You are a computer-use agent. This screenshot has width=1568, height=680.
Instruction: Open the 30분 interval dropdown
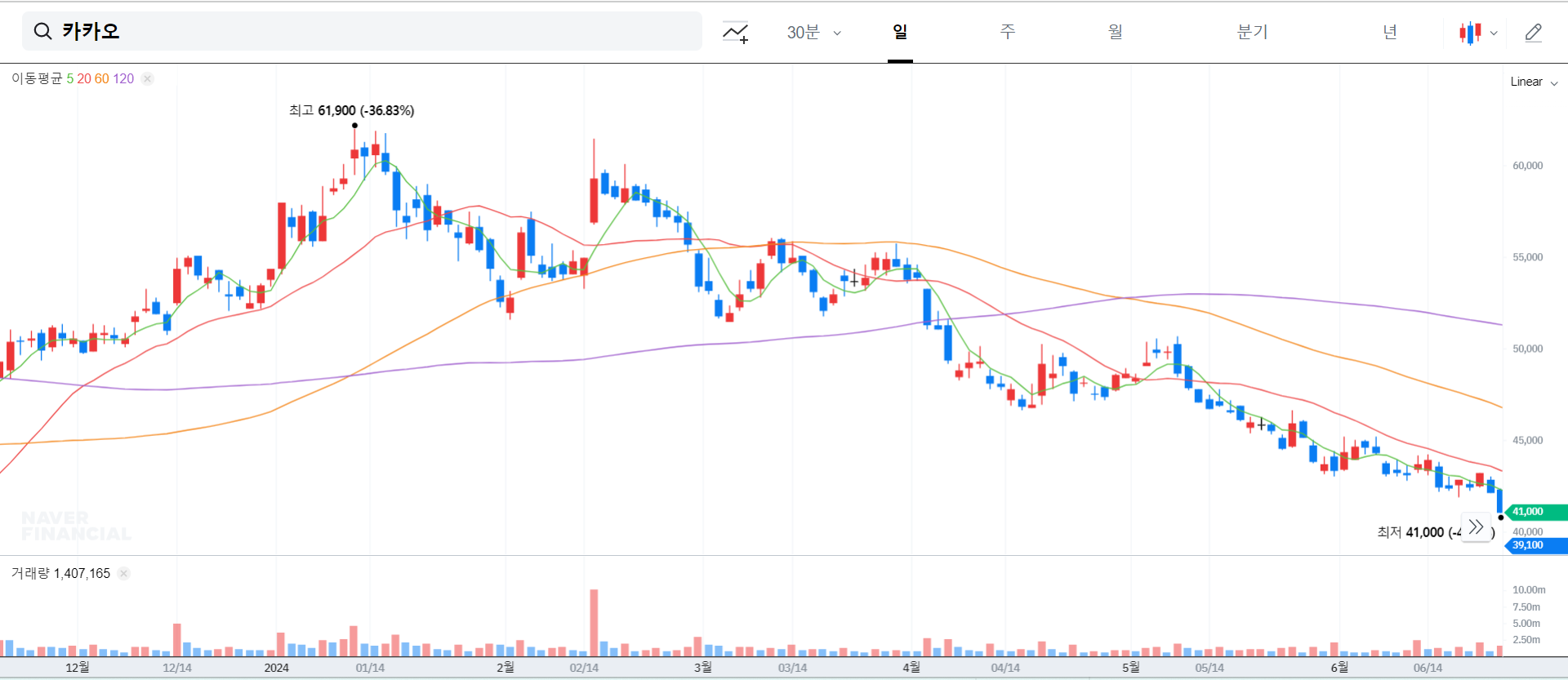click(x=813, y=32)
